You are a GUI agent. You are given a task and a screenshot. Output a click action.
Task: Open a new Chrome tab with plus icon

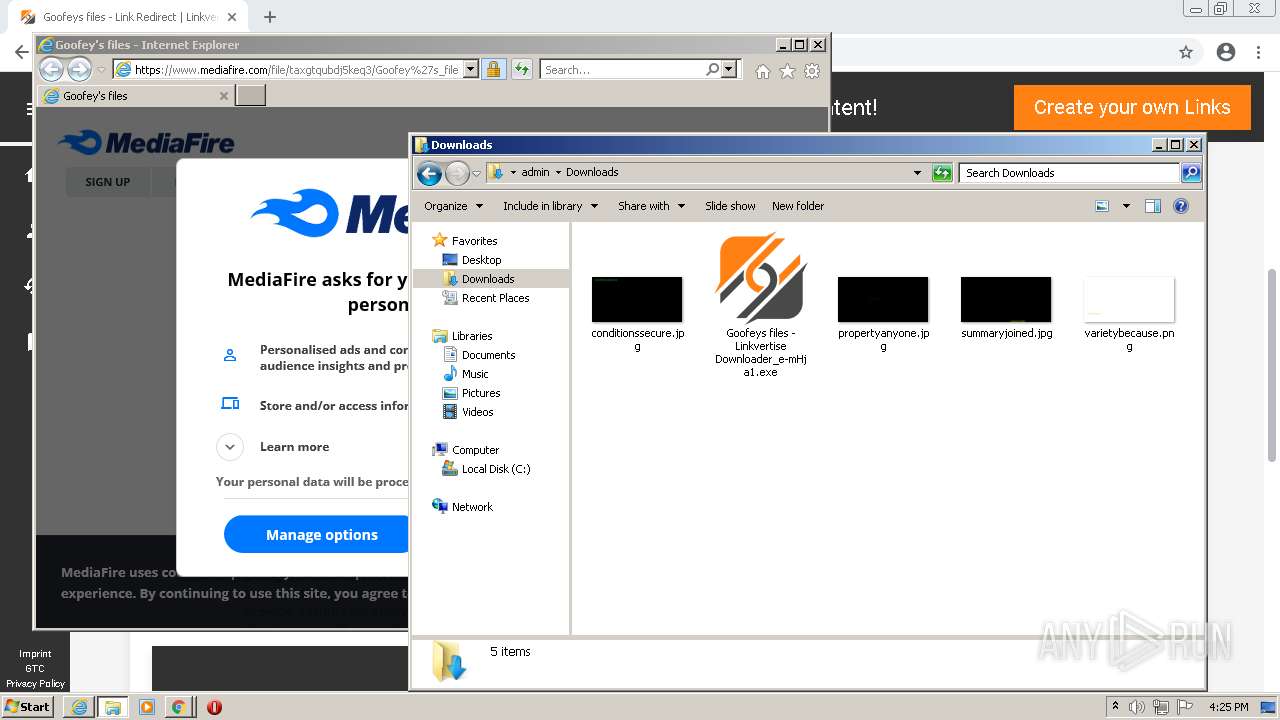click(270, 17)
